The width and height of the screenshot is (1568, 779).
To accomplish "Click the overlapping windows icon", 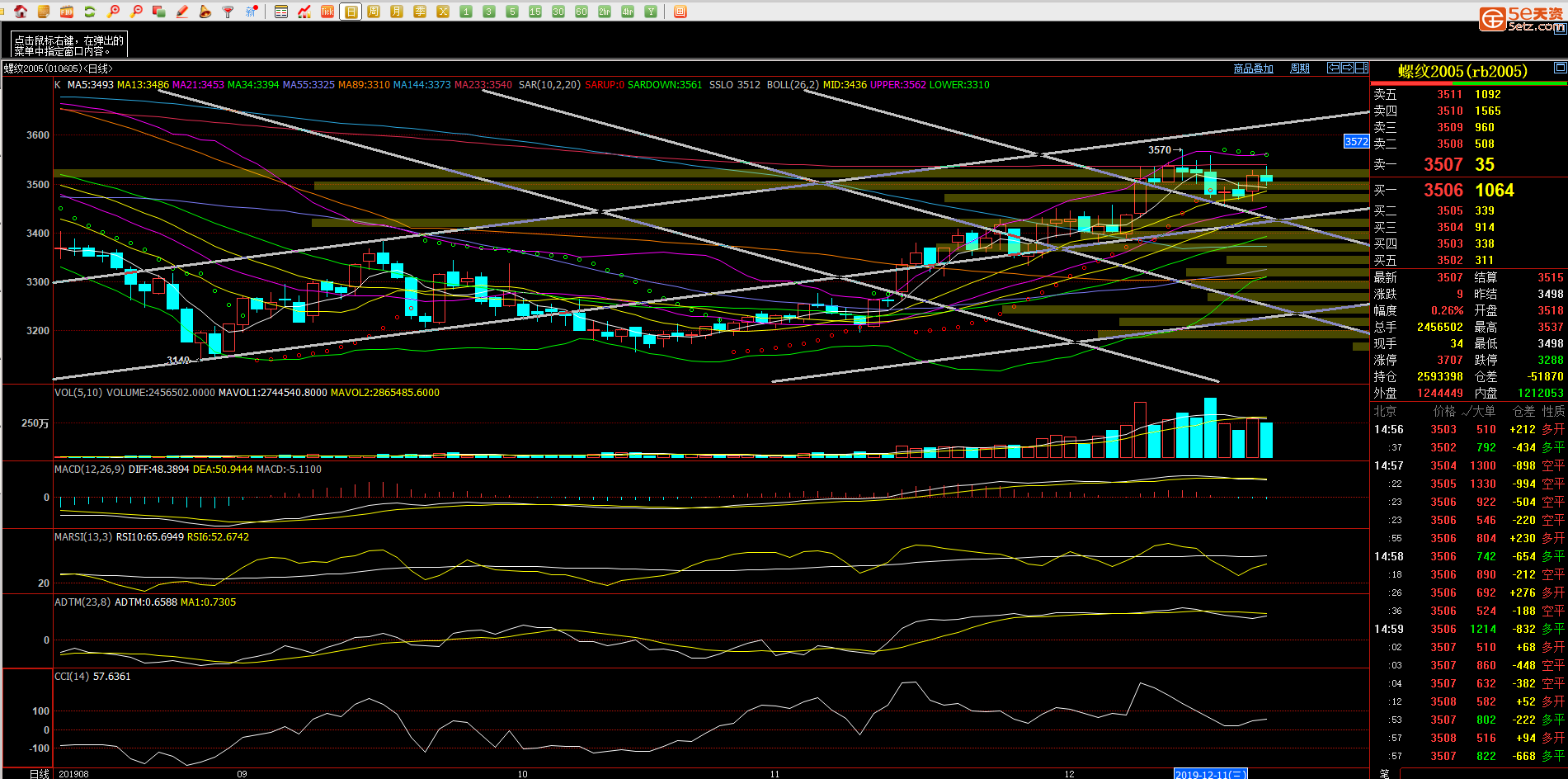I will [159, 12].
